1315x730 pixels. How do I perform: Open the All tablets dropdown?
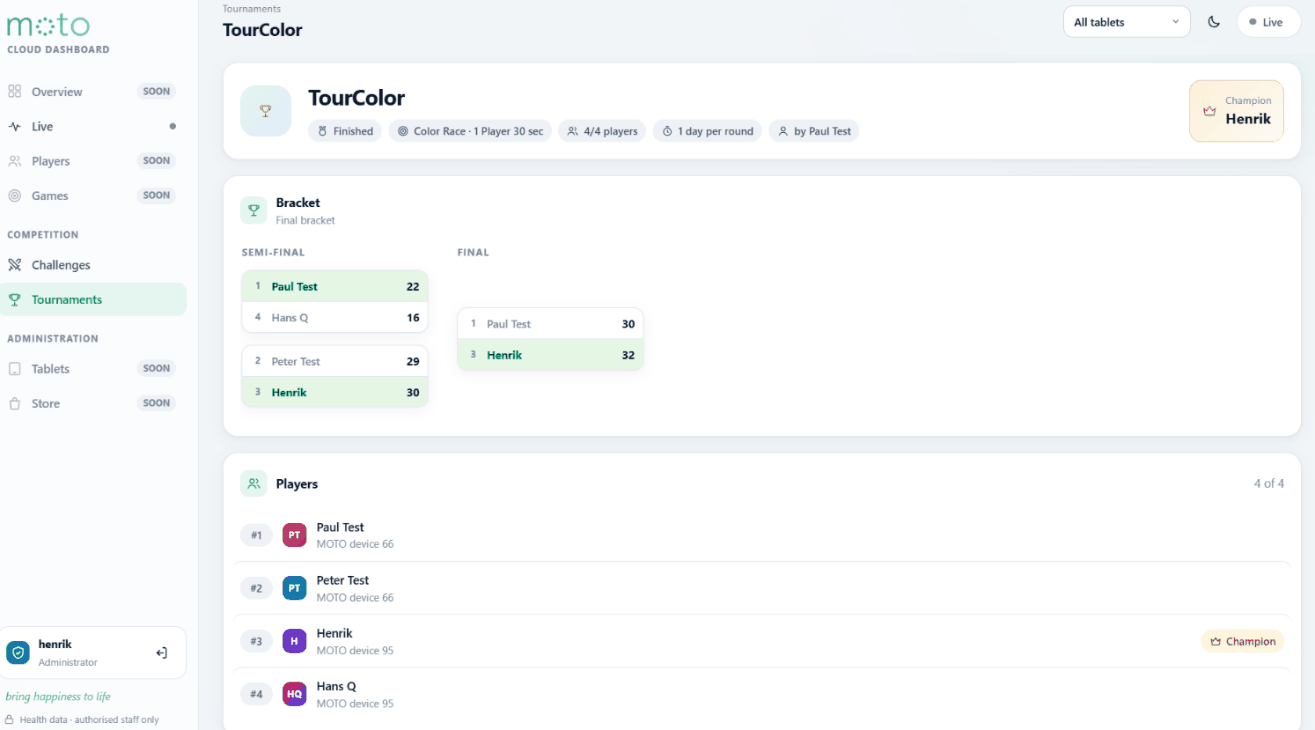[x=1126, y=22]
